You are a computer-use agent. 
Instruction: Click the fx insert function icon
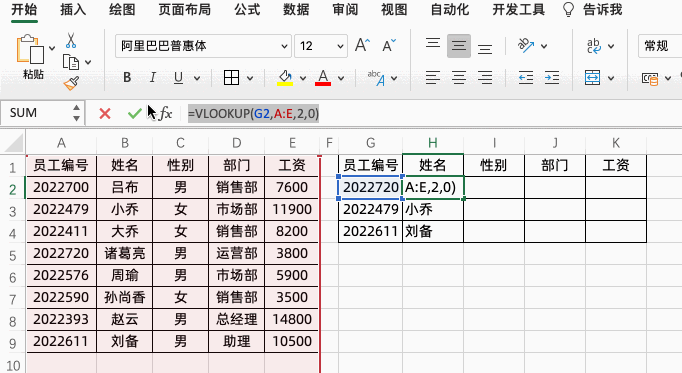point(165,113)
